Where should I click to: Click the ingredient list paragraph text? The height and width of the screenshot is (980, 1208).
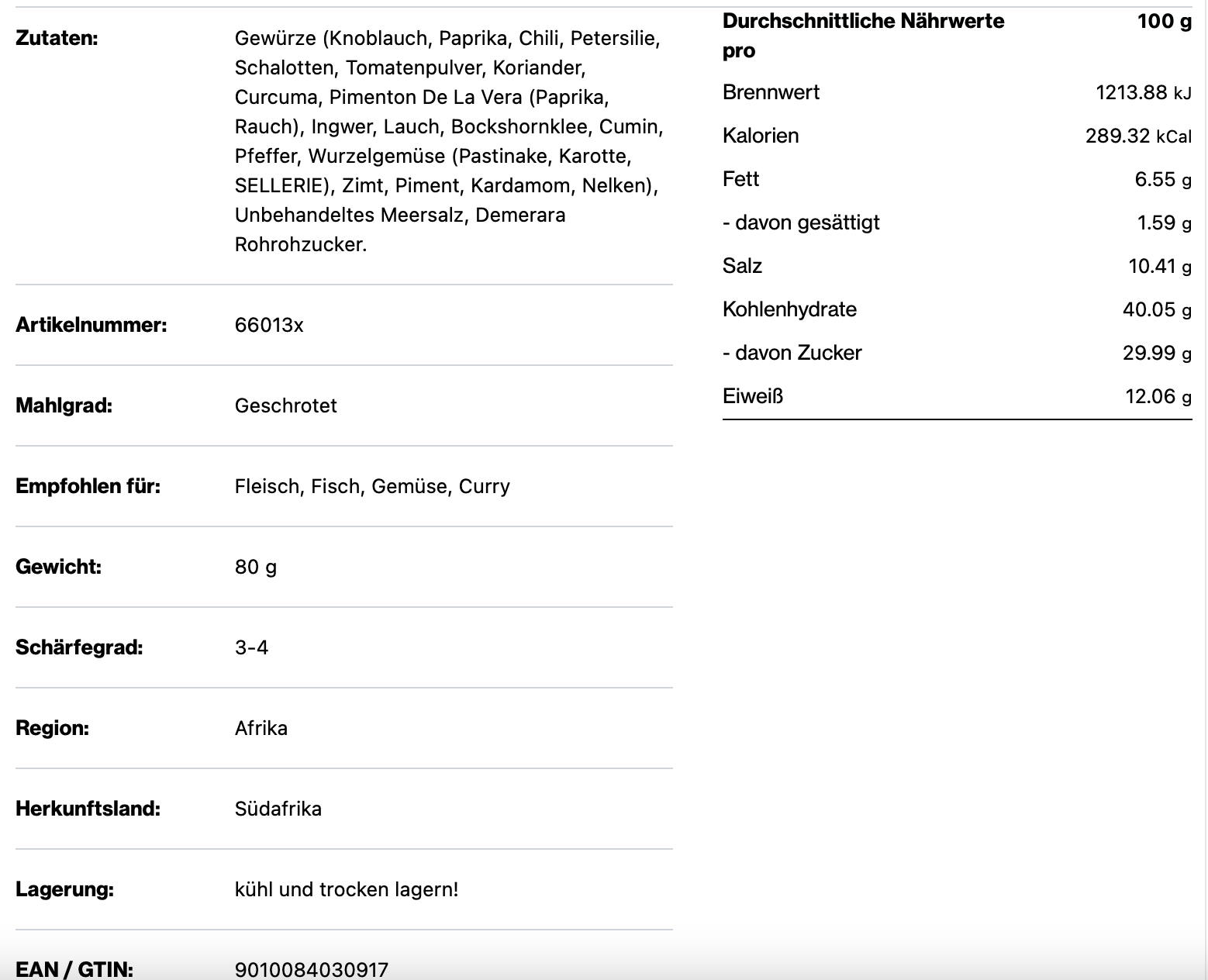(x=448, y=141)
